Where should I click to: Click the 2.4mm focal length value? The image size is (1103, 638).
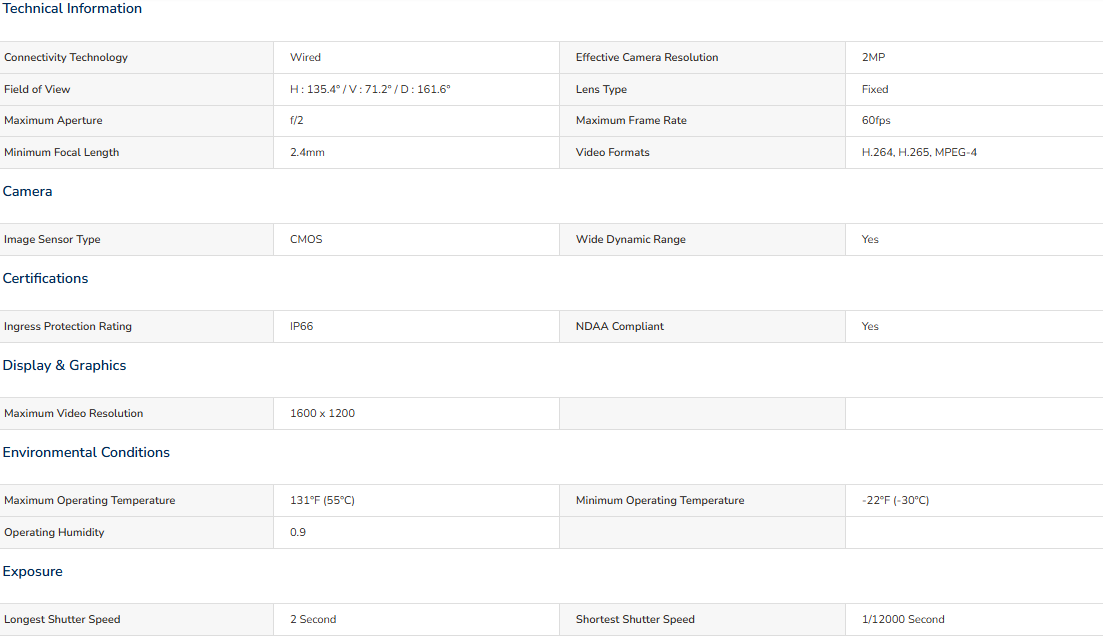(x=307, y=152)
